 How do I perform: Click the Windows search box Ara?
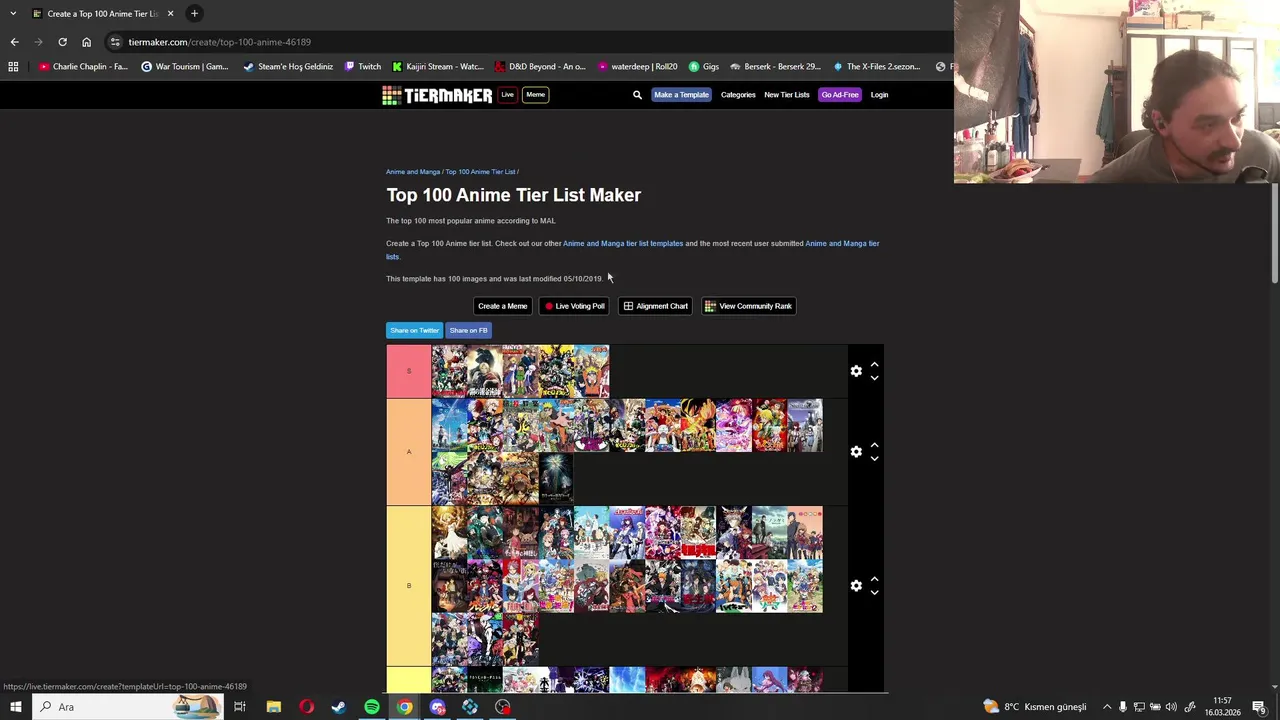(x=127, y=707)
